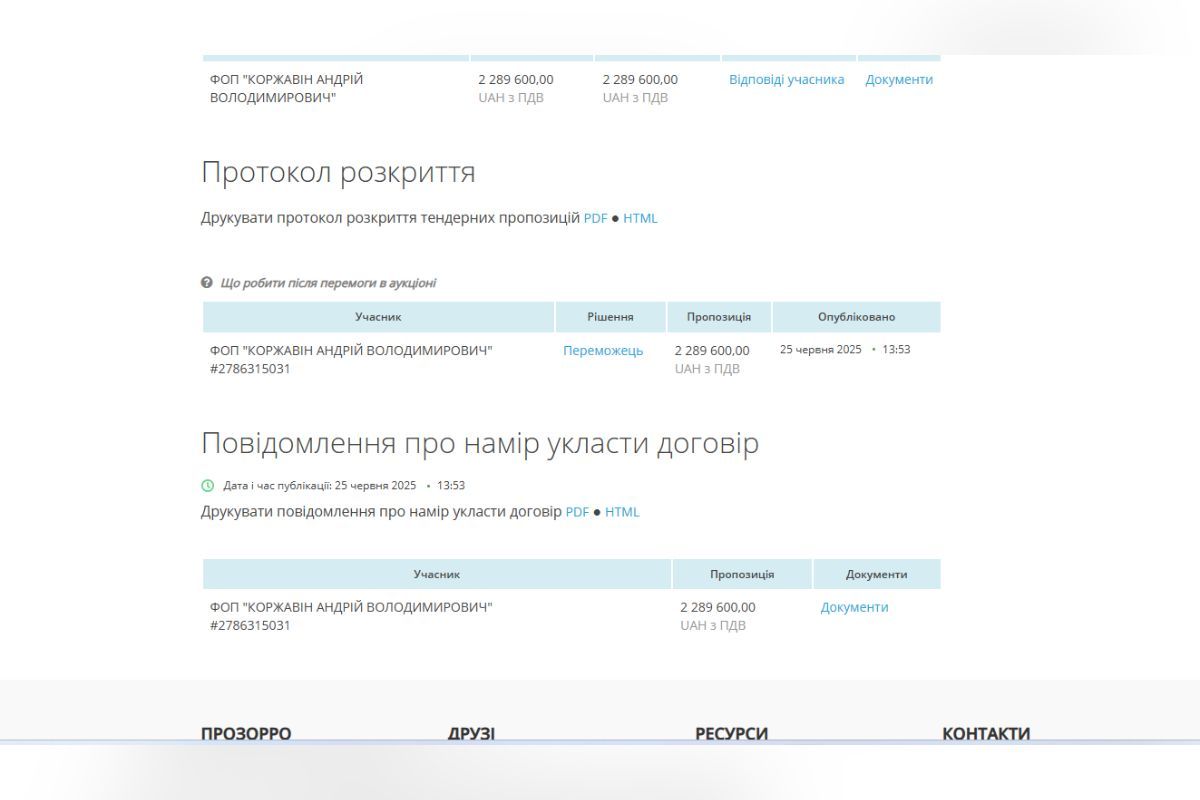Click Що робити після перемоги в аукціоні
1200x800 pixels.
click(328, 283)
